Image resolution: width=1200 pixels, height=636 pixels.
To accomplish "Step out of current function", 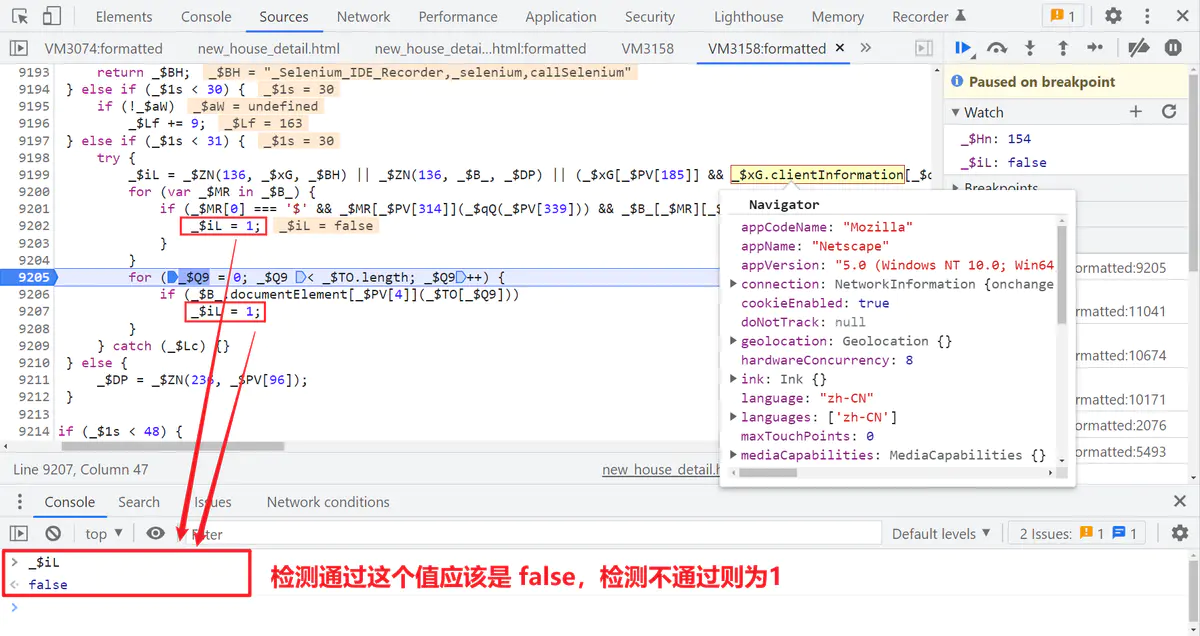I will tap(1063, 48).
